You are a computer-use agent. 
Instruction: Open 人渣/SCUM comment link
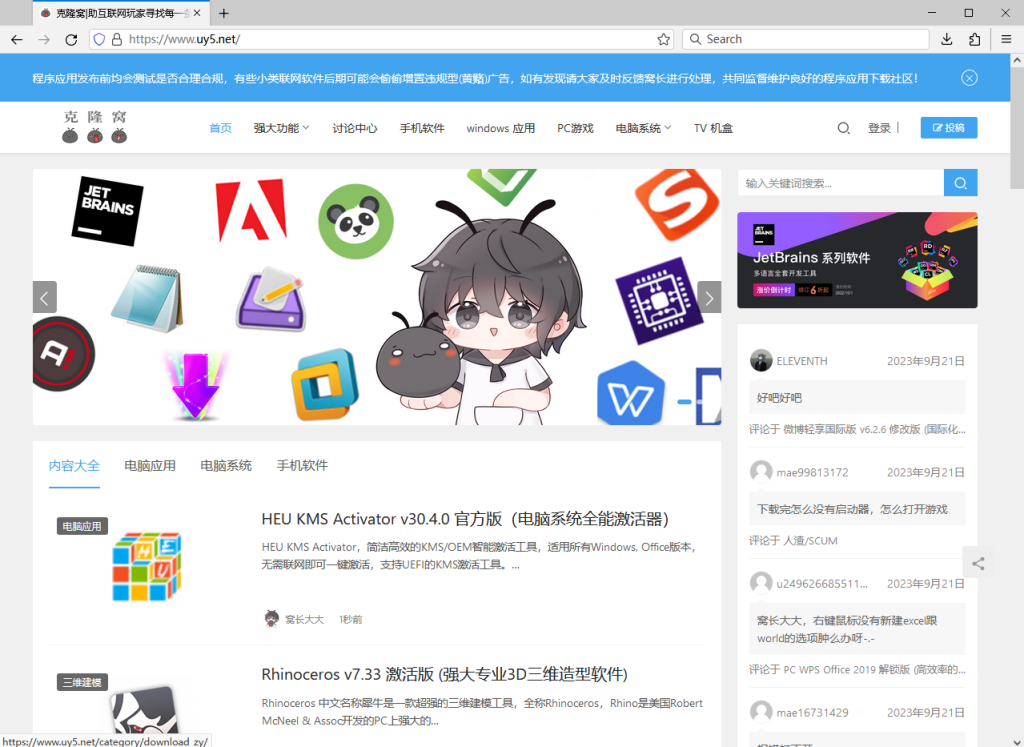tap(810, 541)
